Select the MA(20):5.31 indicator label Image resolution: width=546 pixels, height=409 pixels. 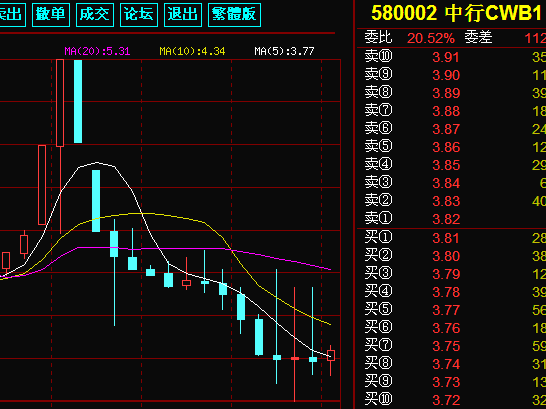pyautogui.click(x=97, y=52)
